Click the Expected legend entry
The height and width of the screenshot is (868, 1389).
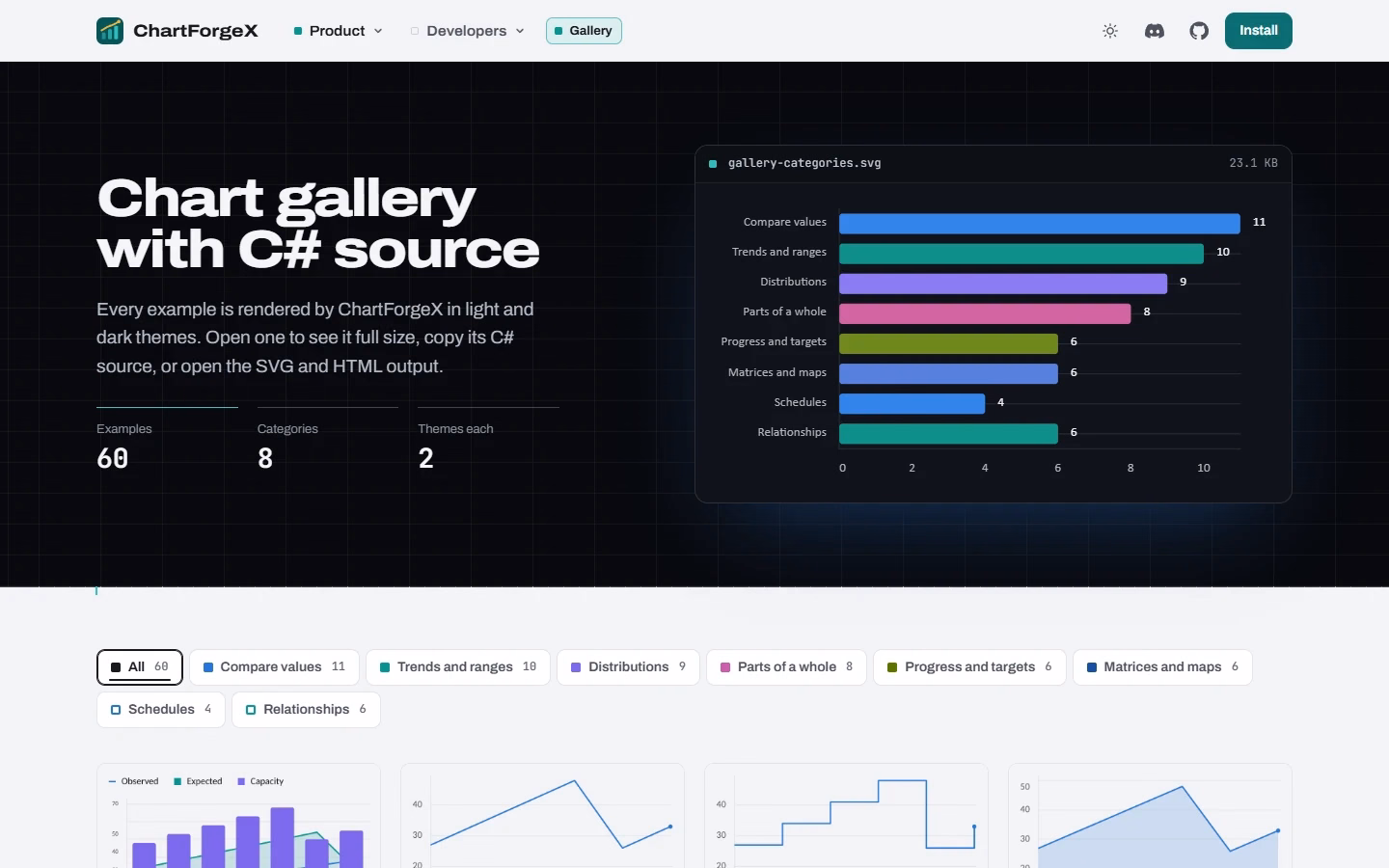(x=198, y=781)
